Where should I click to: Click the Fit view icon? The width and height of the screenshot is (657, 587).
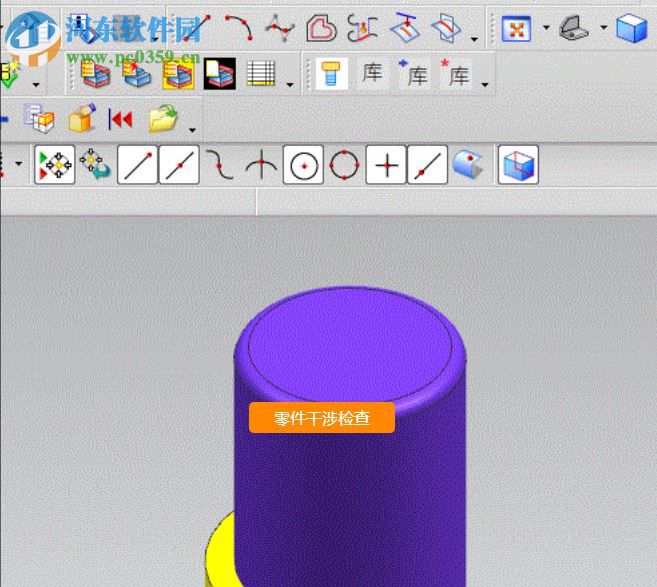(x=516, y=29)
